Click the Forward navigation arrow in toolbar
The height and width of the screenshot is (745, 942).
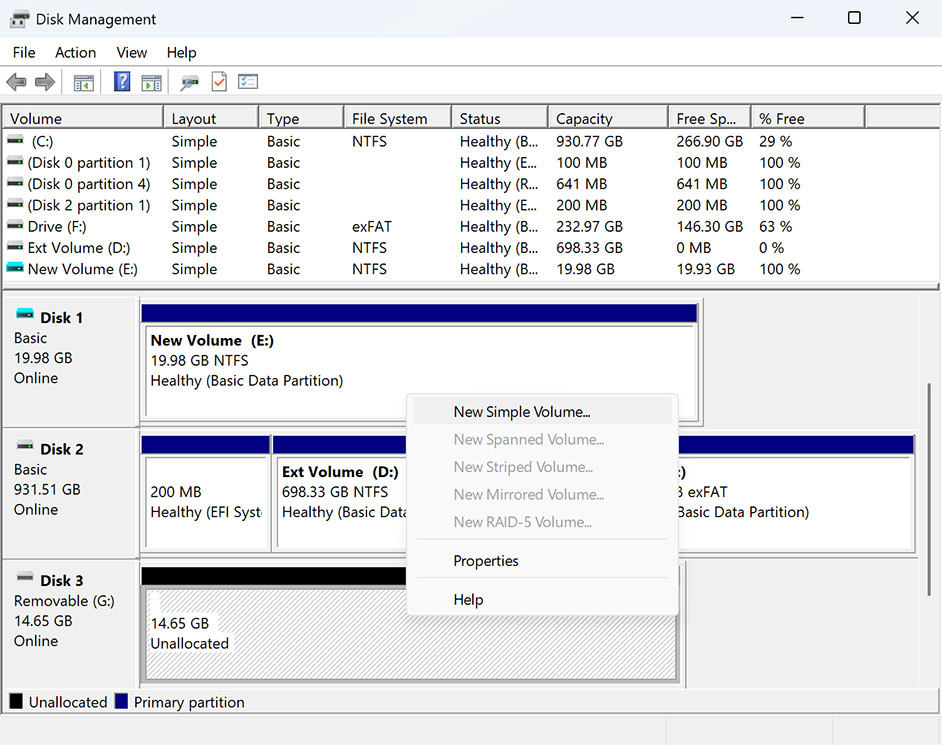(43, 81)
